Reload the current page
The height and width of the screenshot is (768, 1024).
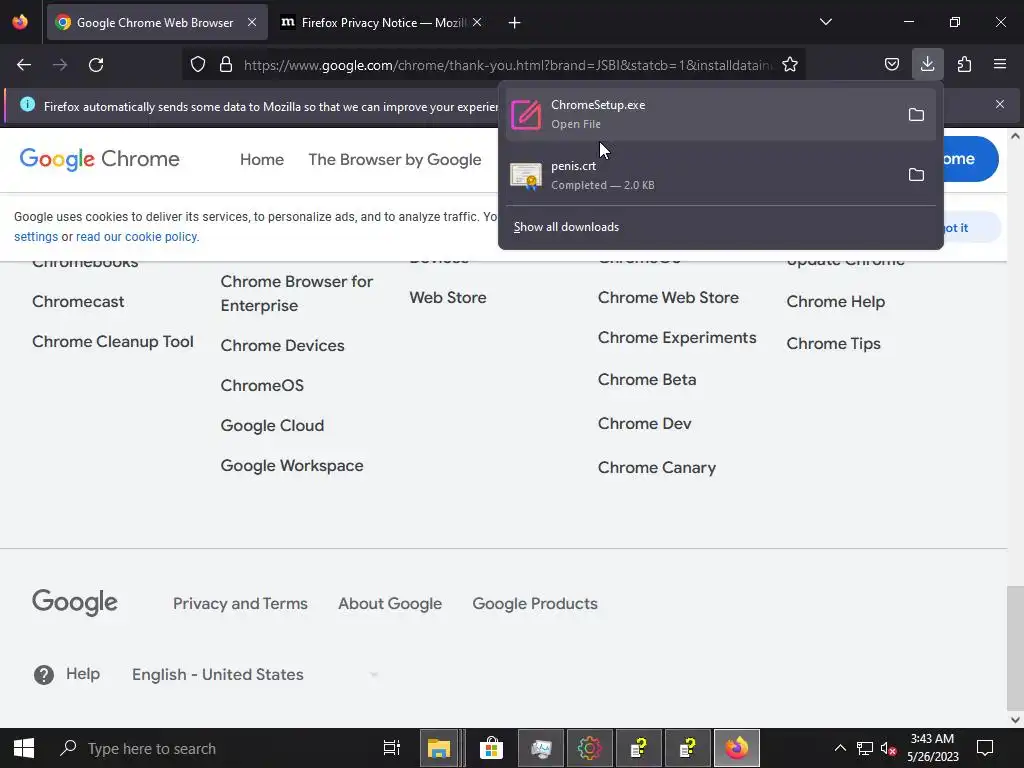click(96, 65)
